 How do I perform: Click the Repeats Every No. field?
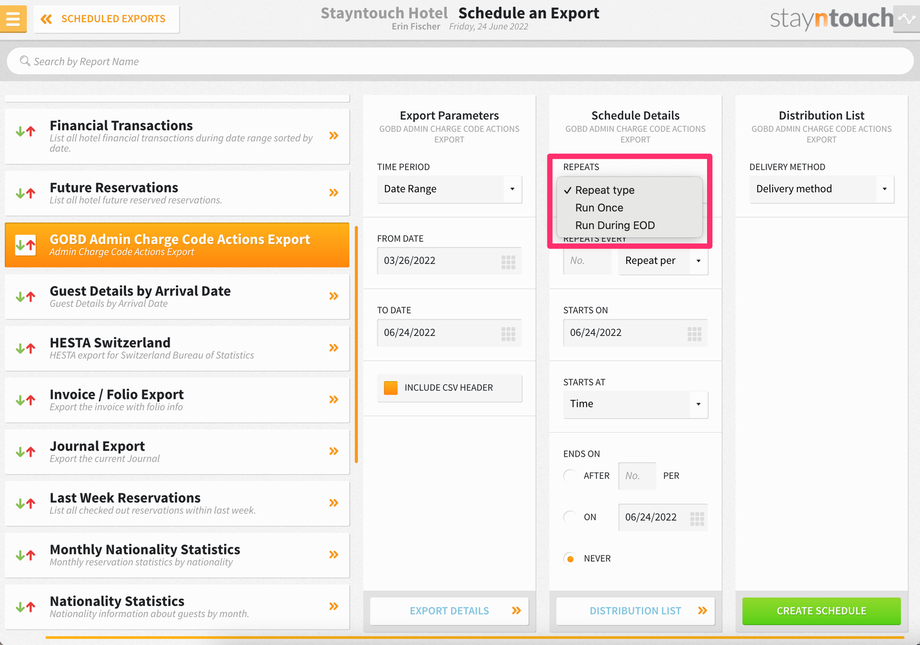pyautogui.click(x=587, y=261)
